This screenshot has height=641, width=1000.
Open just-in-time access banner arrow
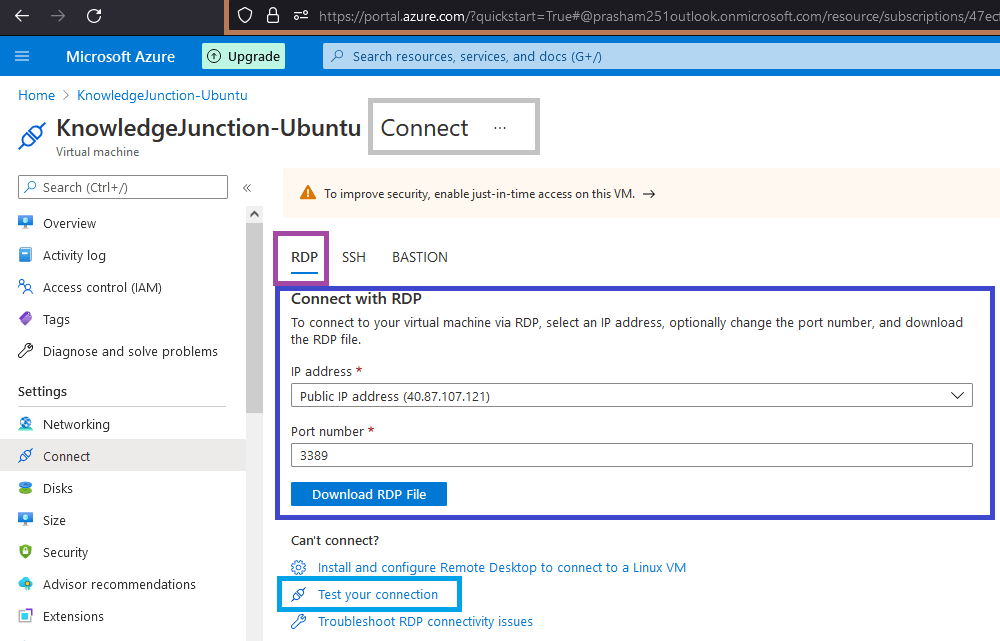(x=649, y=194)
